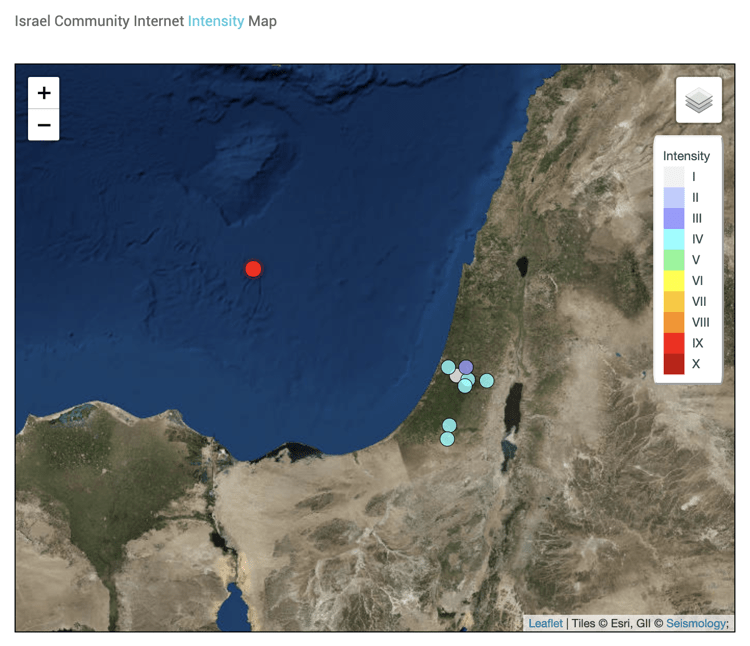Click the southernmost cyan report marker

pyautogui.click(x=447, y=439)
